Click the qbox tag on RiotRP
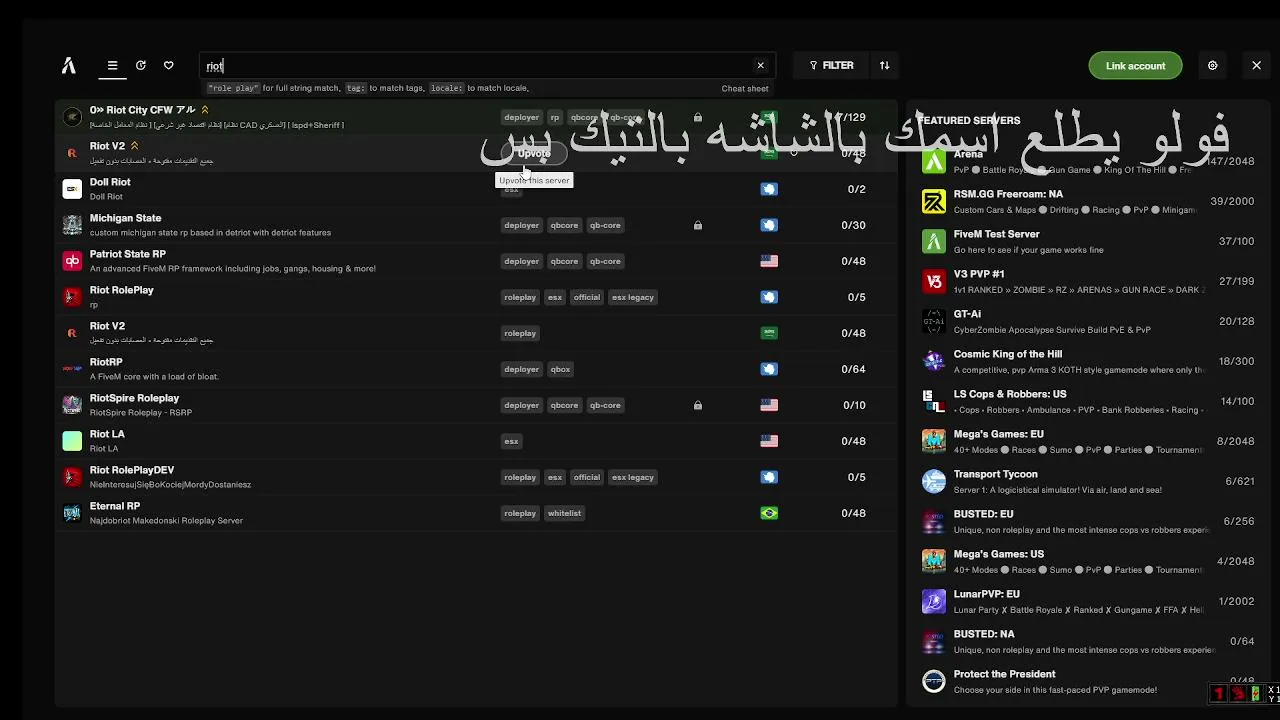 tap(560, 369)
